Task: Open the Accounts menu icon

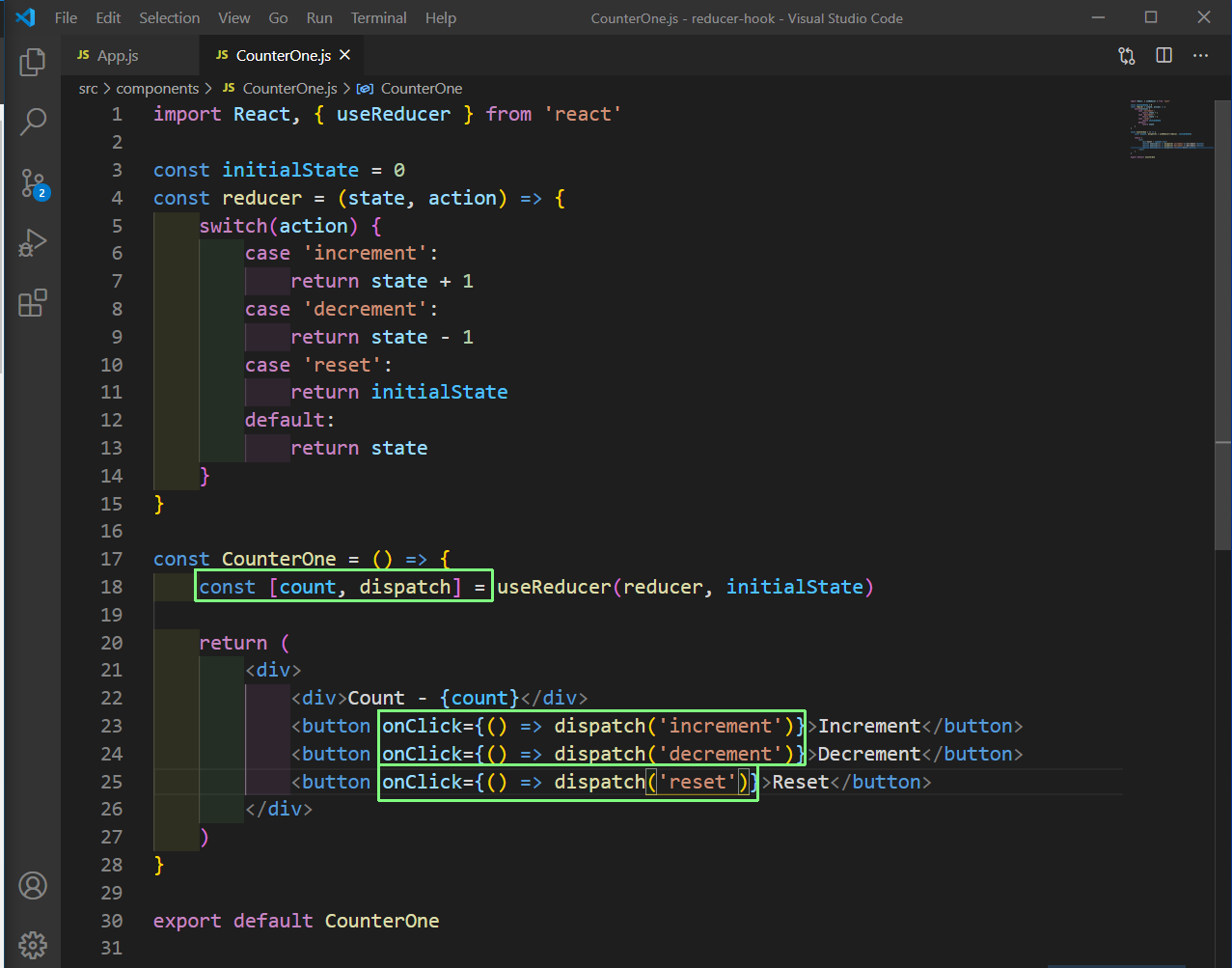Action: point(33,885)
